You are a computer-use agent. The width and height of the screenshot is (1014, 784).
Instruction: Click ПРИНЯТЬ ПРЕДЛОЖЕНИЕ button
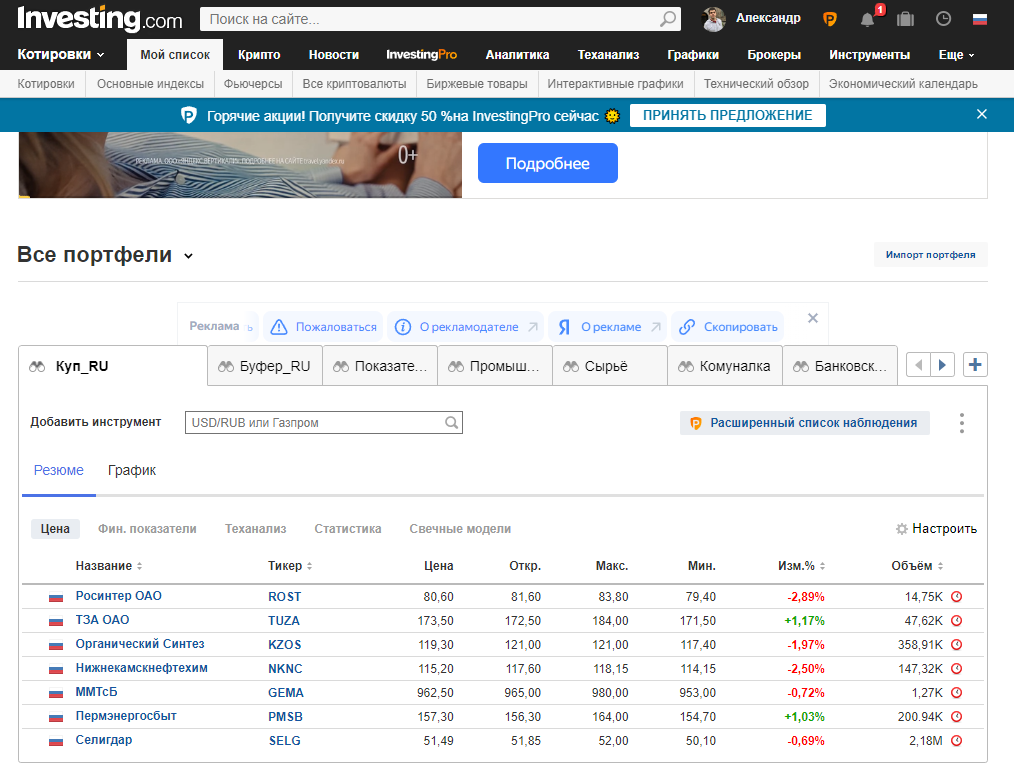[728, 115]
